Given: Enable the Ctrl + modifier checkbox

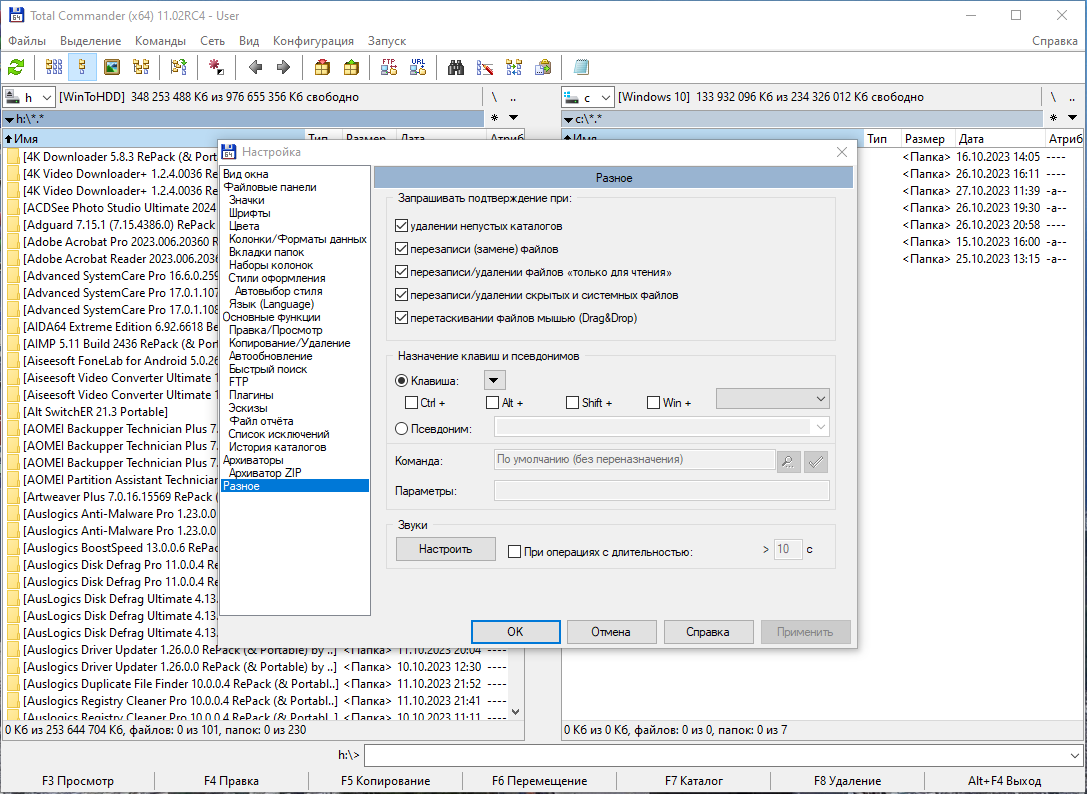Looking at the screenshot, I should pyautogui.click(x=411, y=402).
